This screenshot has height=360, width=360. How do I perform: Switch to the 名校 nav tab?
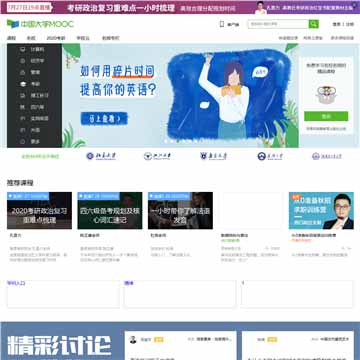(31, 38)
